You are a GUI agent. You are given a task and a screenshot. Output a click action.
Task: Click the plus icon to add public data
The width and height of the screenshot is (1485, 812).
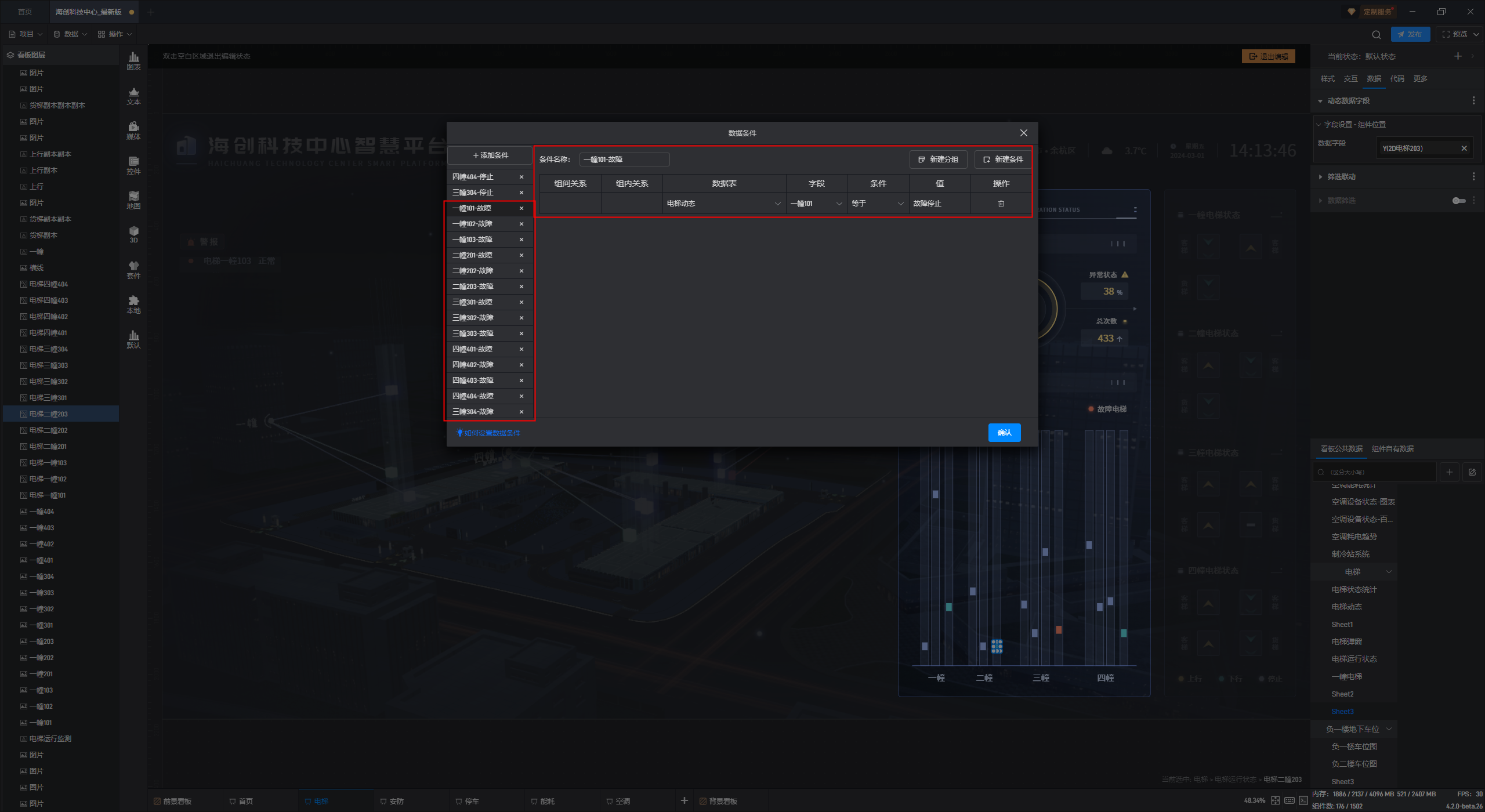click(1449, 472)
